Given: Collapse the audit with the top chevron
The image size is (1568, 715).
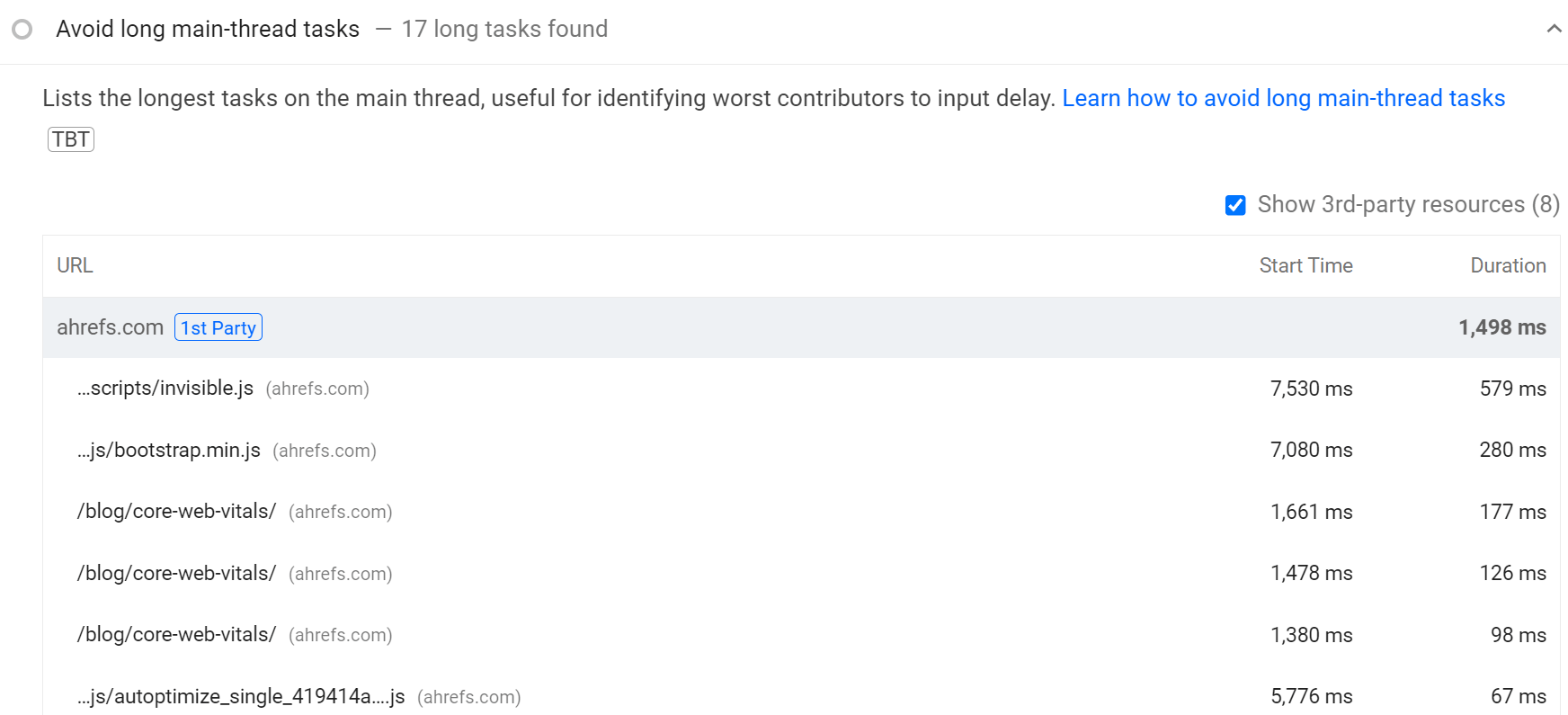Looking at the screenshot, I should (1554, 29).
